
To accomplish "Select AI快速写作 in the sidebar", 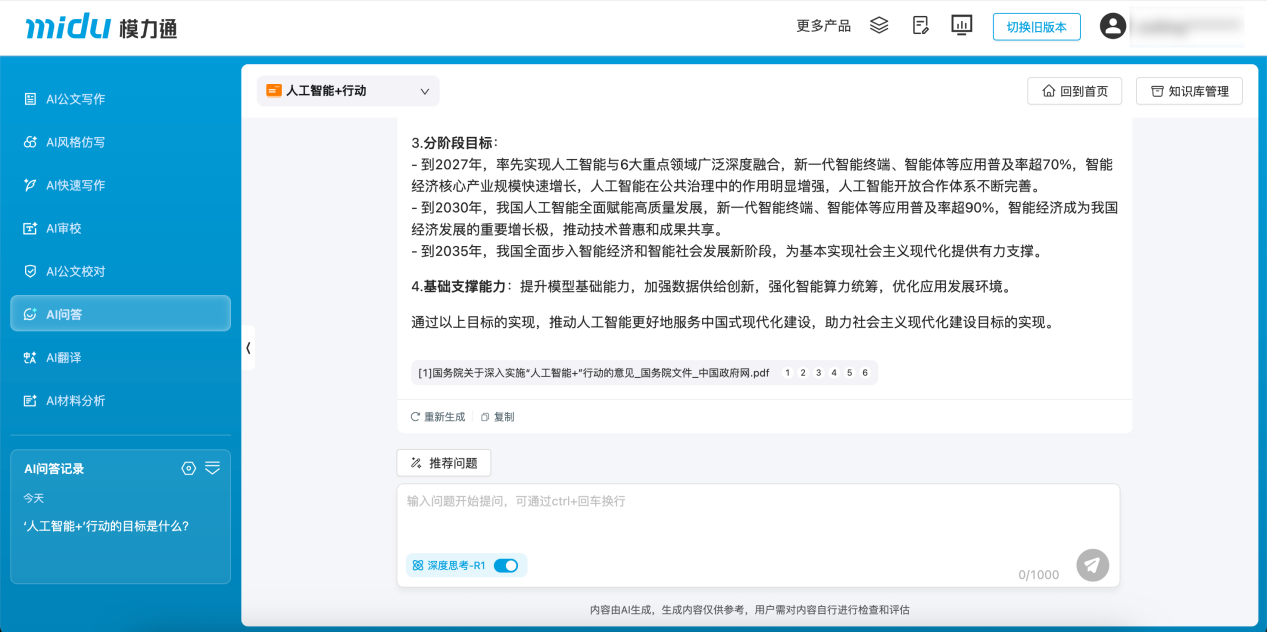I will pos(70,184).
